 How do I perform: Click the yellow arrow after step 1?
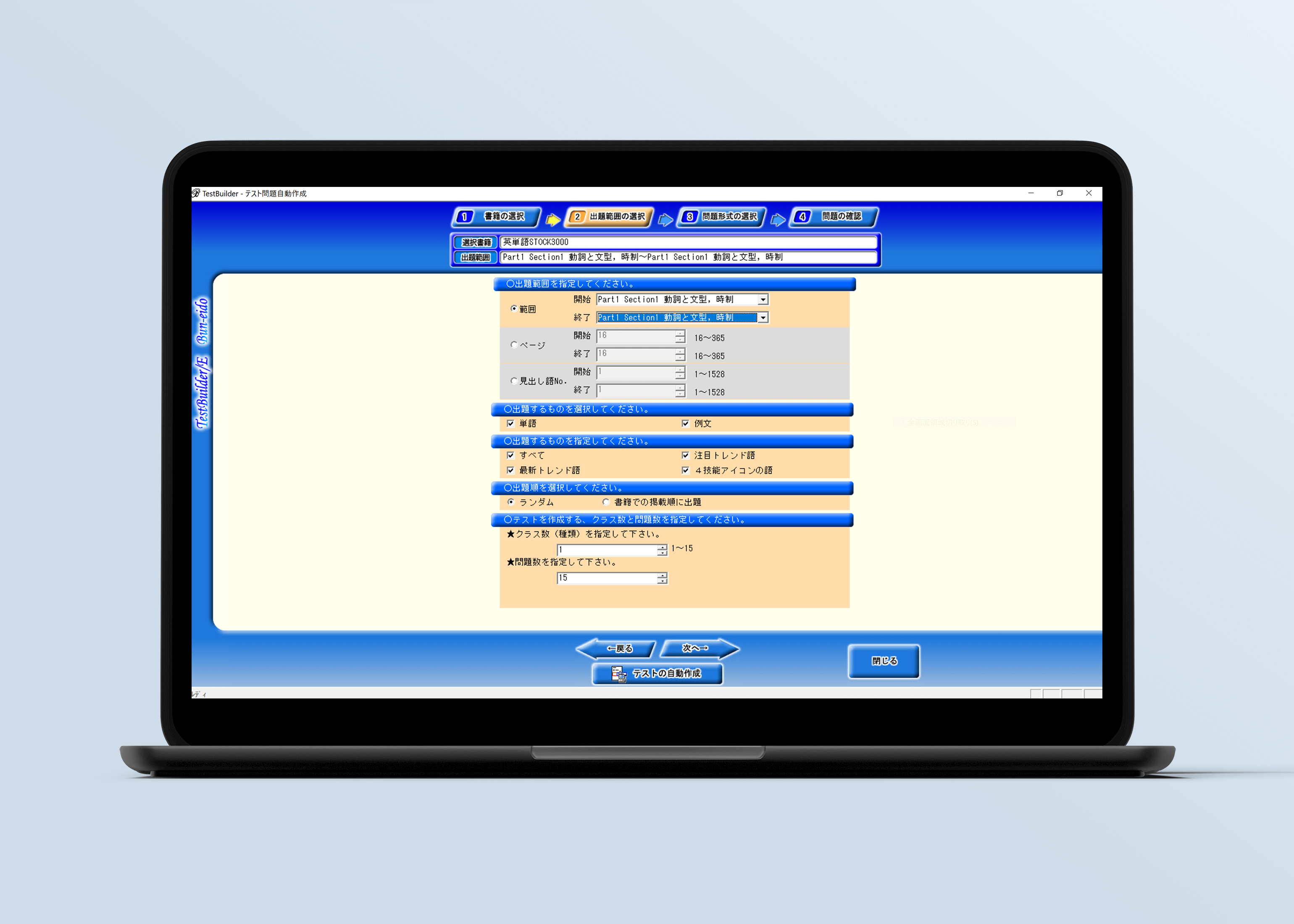[552, 219]
